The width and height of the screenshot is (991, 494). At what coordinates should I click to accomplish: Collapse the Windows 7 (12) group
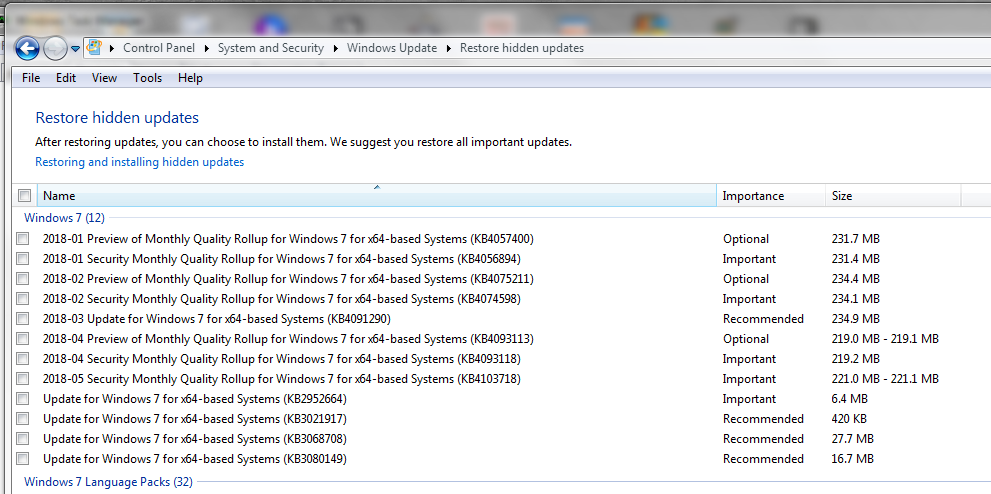64,217
